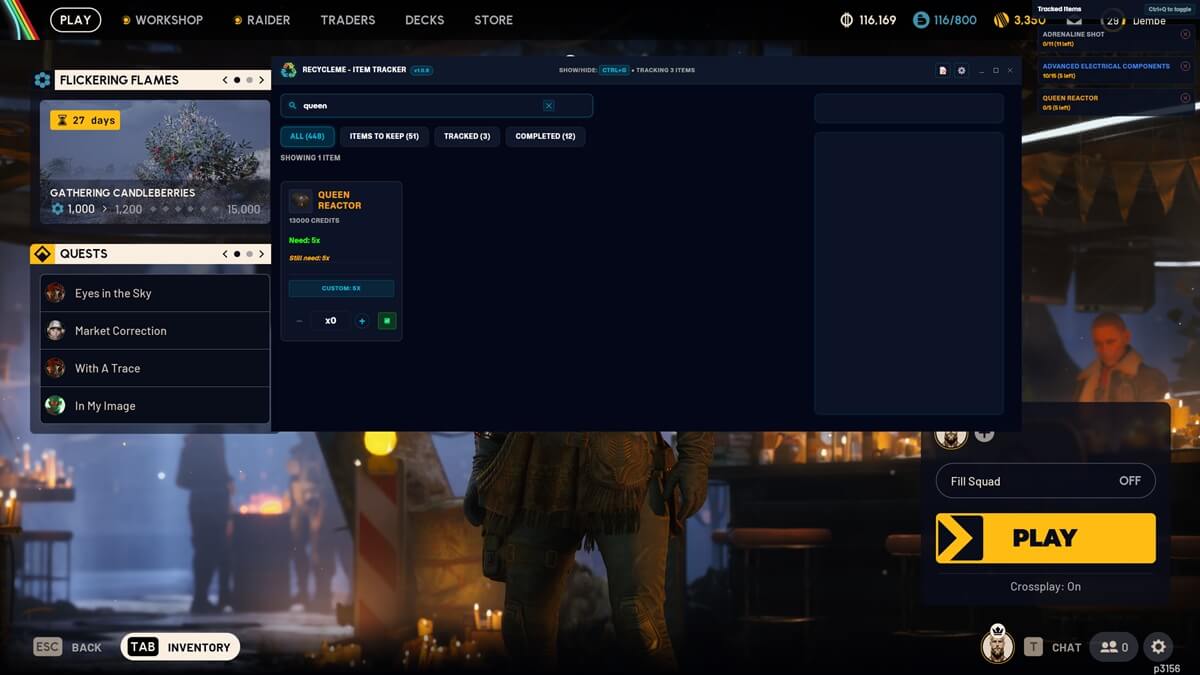Click the Ctrl+Q to toggle label
The height and width of the screenshot is (675, 1200).
click(1170, 9)
